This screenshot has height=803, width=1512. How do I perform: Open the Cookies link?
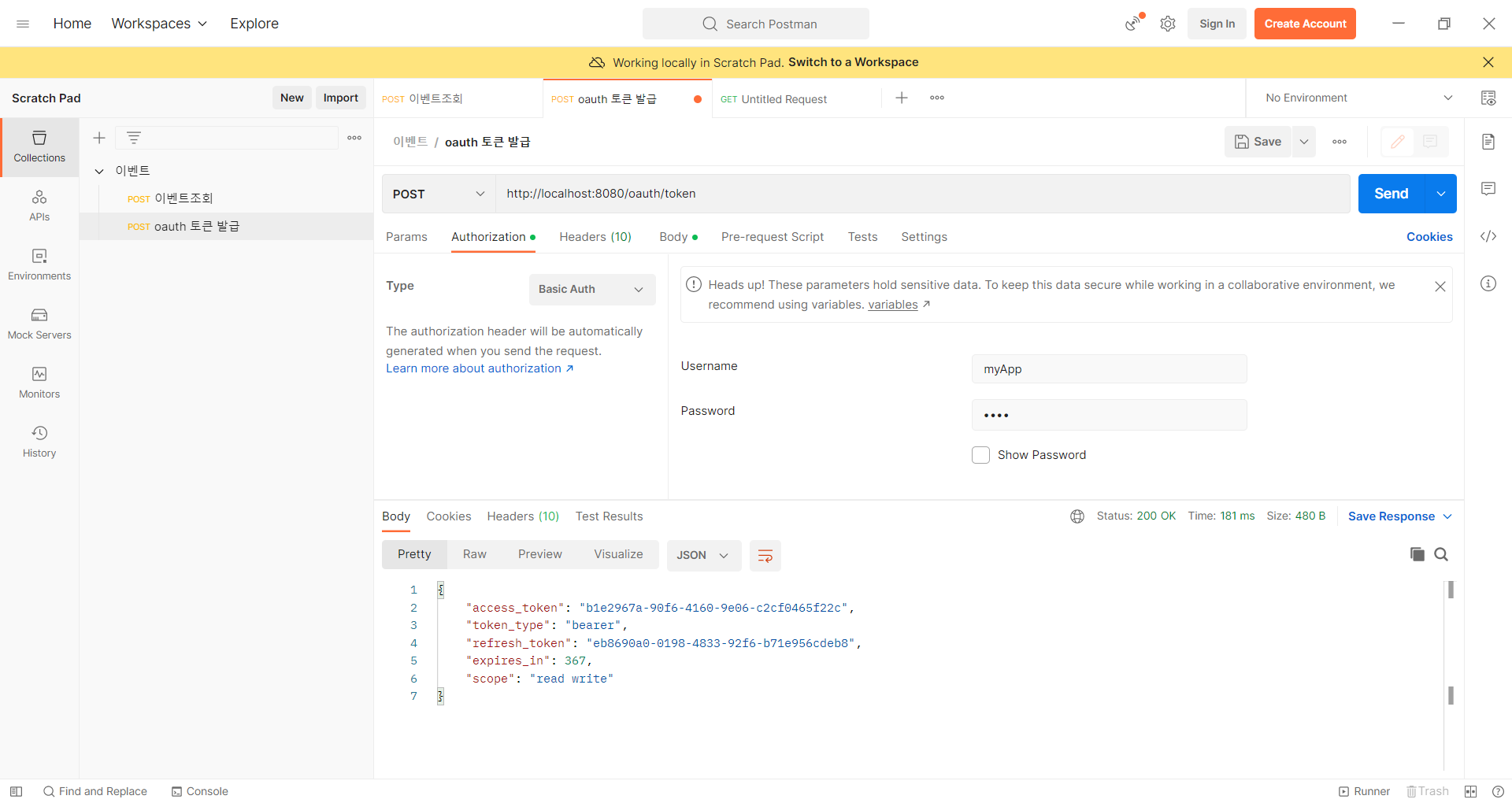[x=1429, y=237]
